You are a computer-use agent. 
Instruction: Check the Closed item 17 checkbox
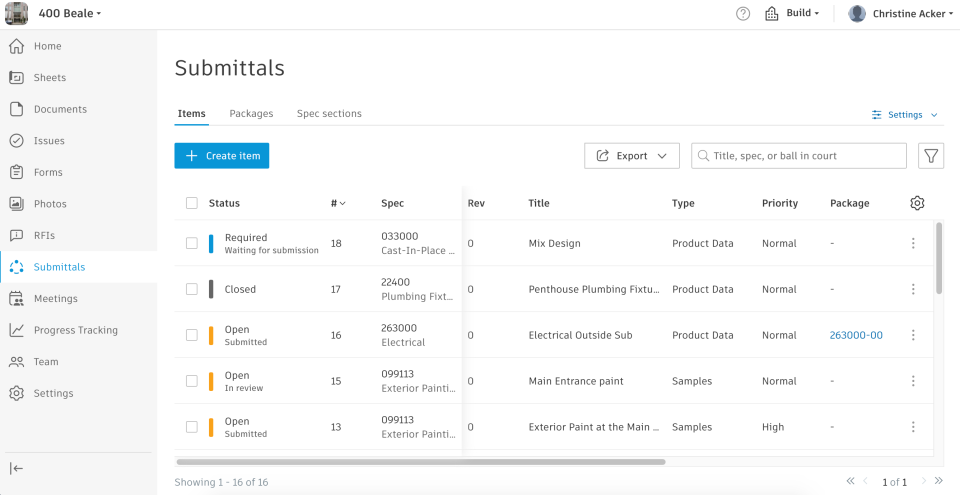tap(192, 289)
